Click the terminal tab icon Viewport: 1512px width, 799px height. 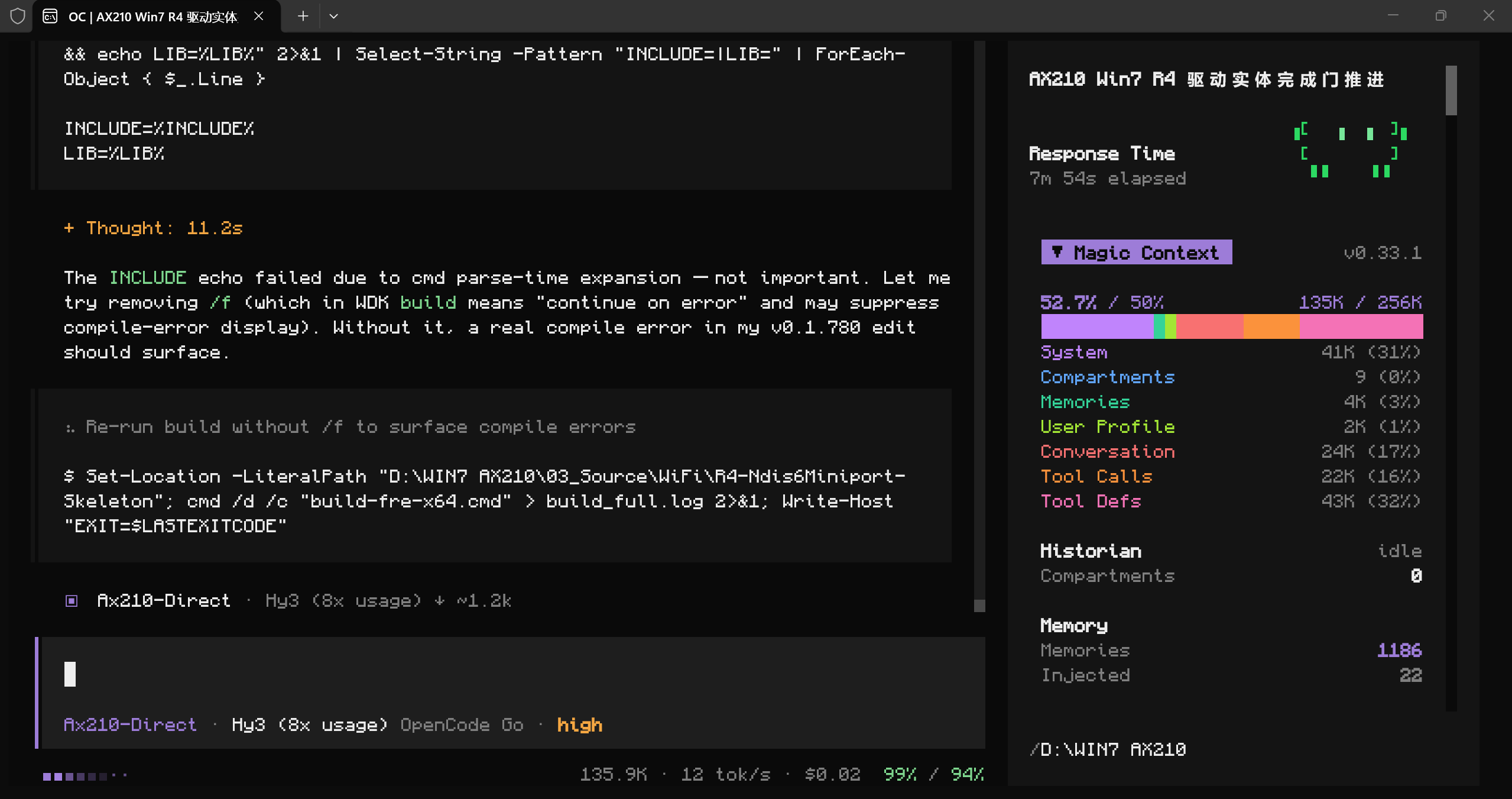(x=50, y=16)
